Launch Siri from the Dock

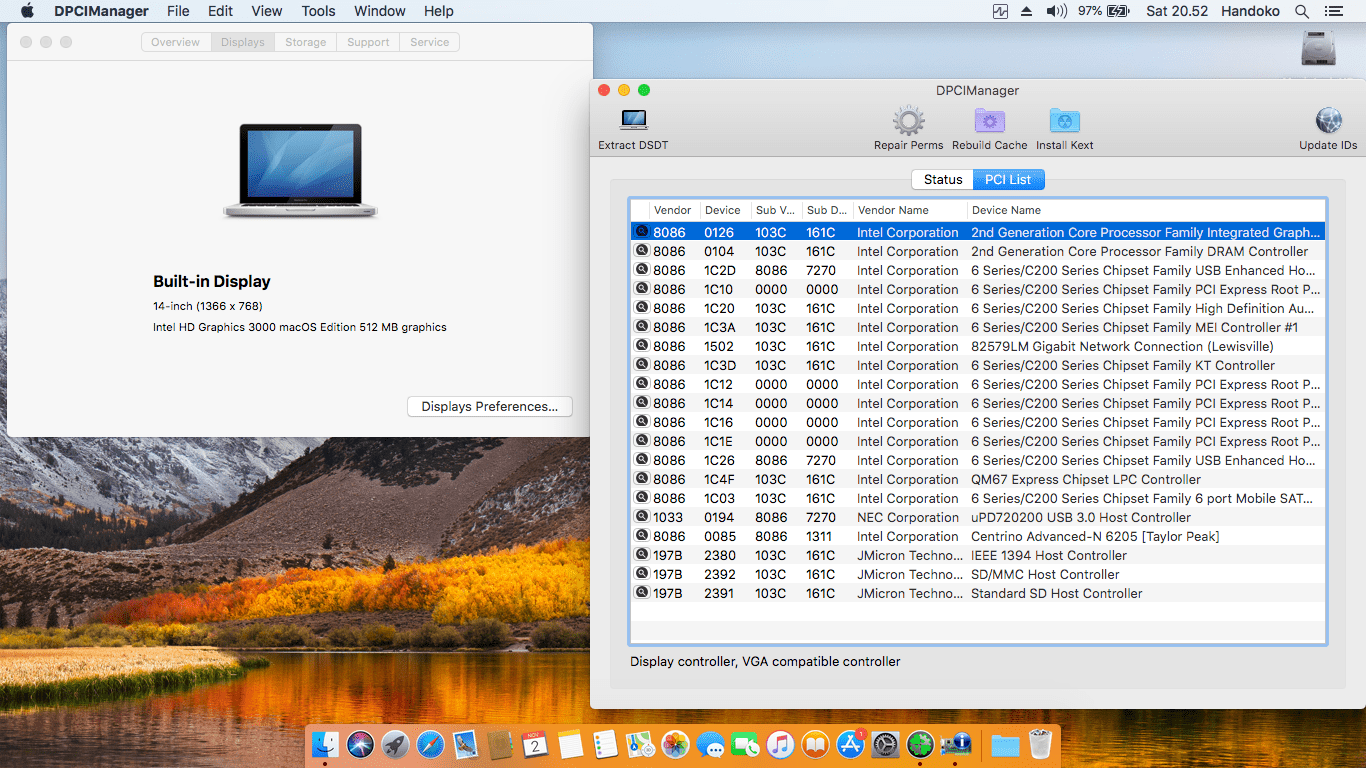coord(361,744)
